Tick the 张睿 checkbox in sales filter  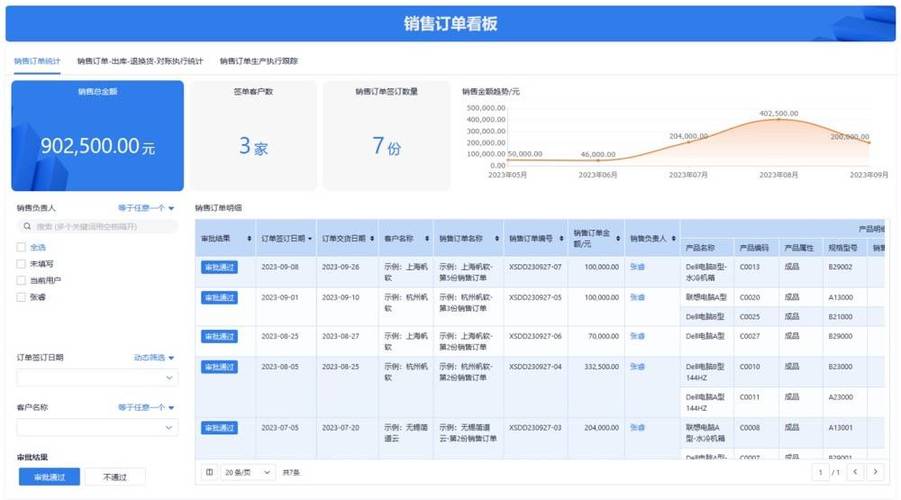(21, 297)
